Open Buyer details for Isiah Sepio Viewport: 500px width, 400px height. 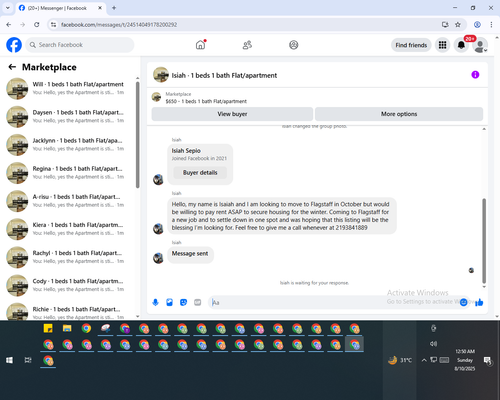[x=200, y=173]
